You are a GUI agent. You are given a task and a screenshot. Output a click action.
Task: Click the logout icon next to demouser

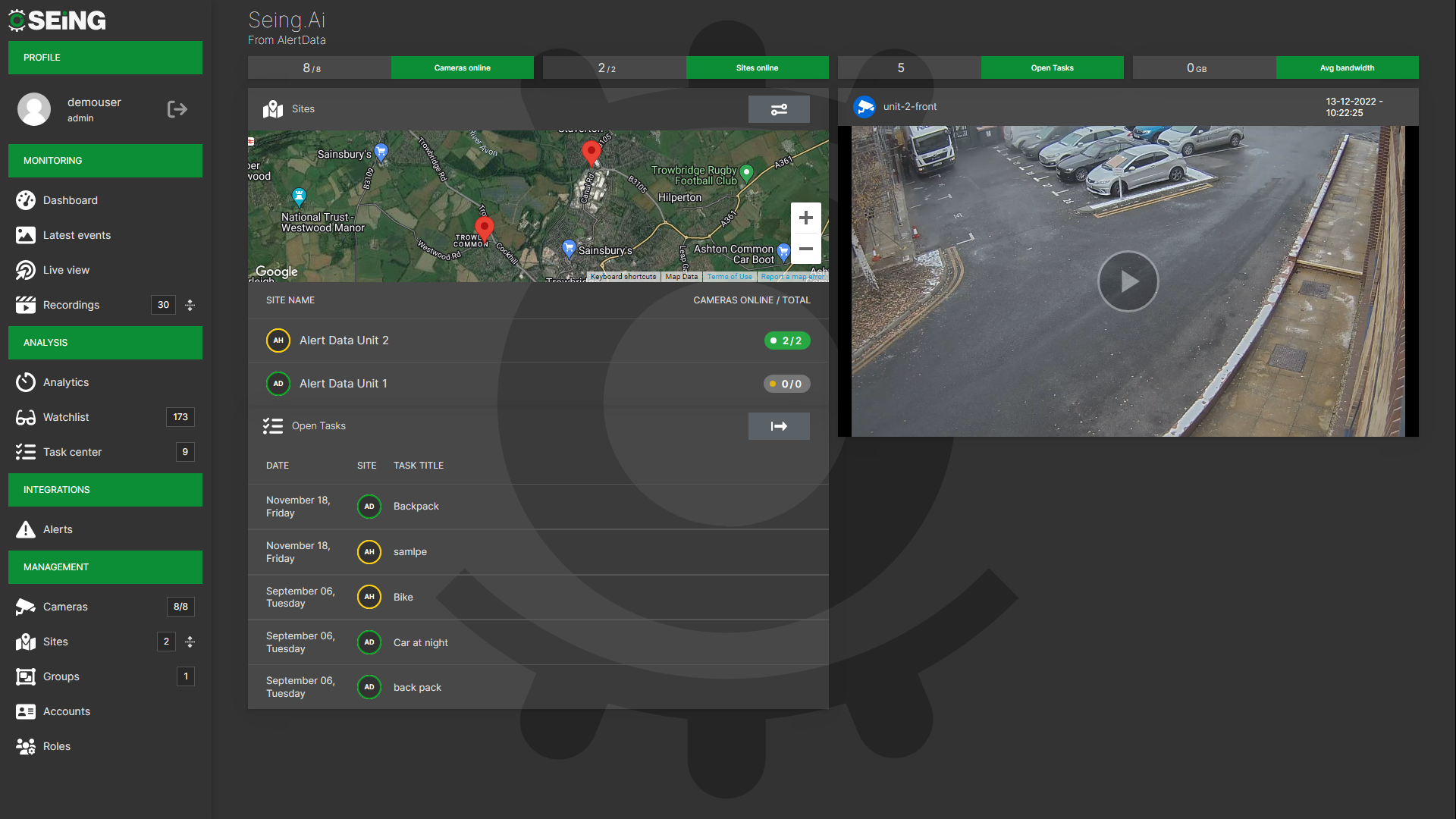[177, 109]
